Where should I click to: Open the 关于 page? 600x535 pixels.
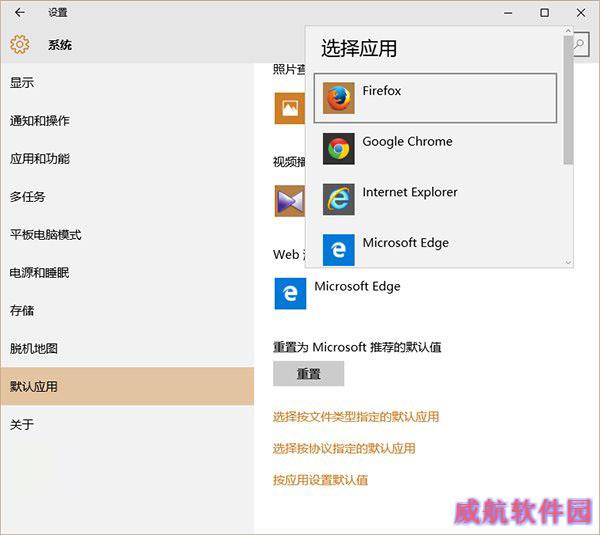pos(127,424)
